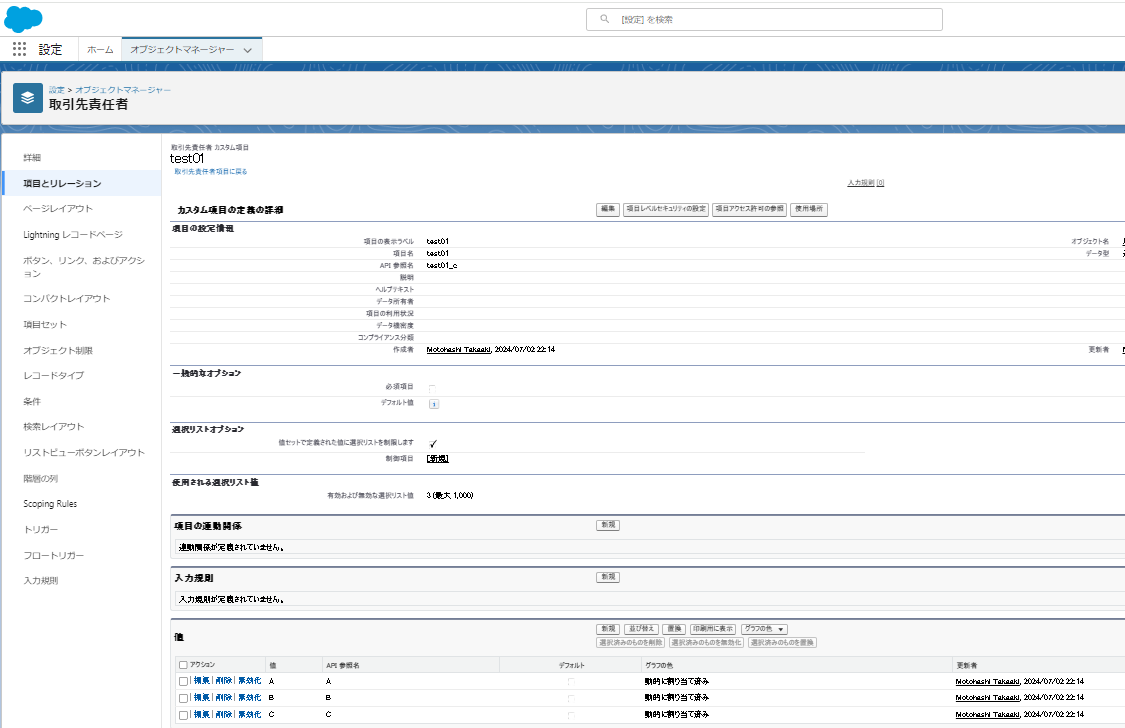Click 削除 link for value B

point(224,697)
